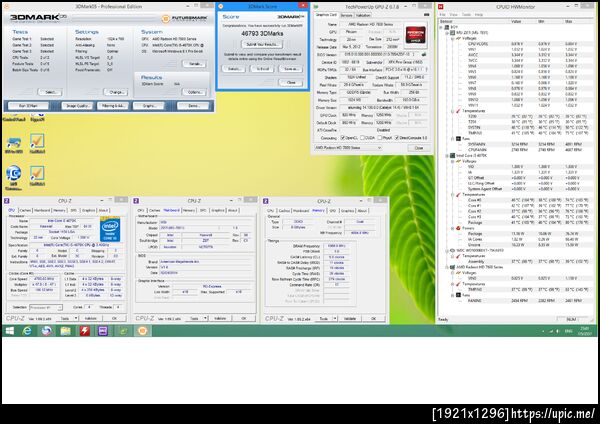Toggle CUDA checkbox in GPU-Z
This screenshot has height=424, width=600.
(362, 138)
